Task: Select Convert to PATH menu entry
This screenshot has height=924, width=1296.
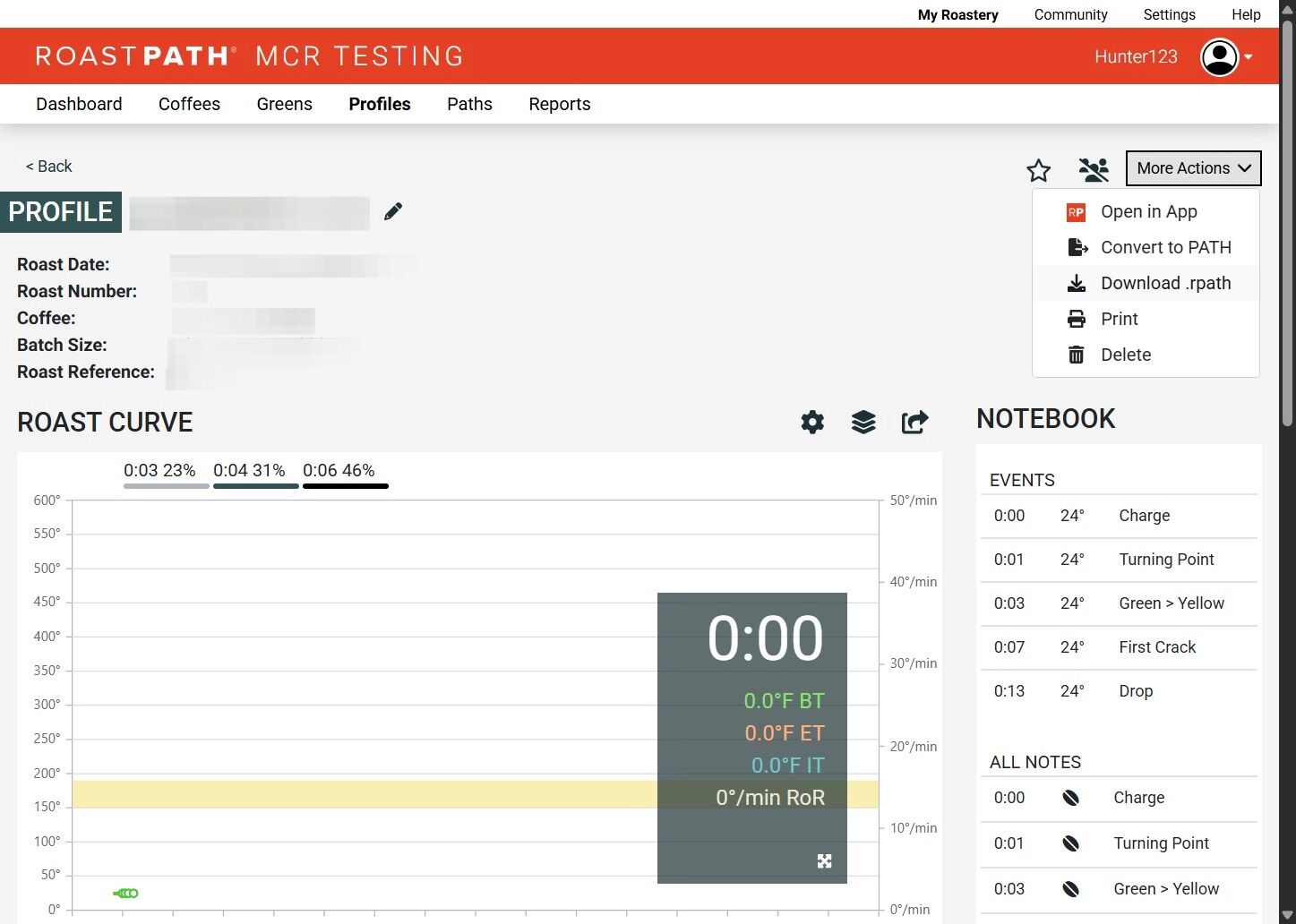Action: point(1146,247)
